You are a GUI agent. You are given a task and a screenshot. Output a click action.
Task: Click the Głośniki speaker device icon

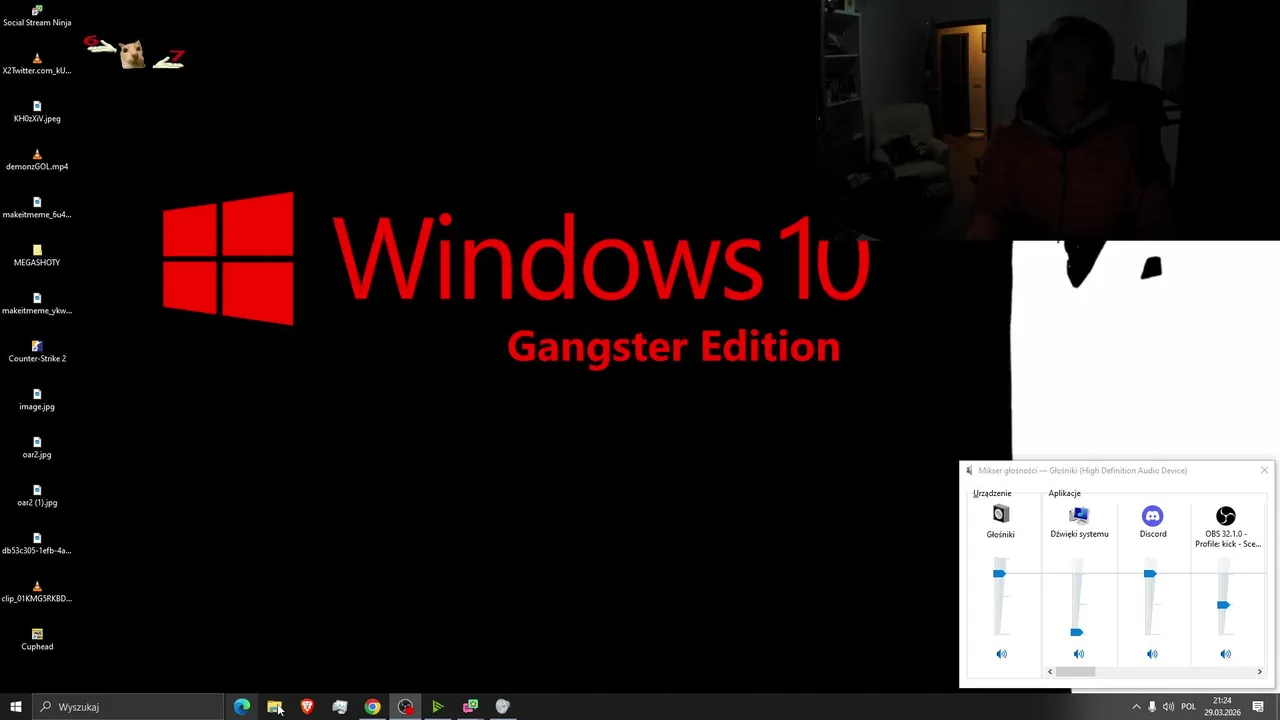[x=1001, y=515]
